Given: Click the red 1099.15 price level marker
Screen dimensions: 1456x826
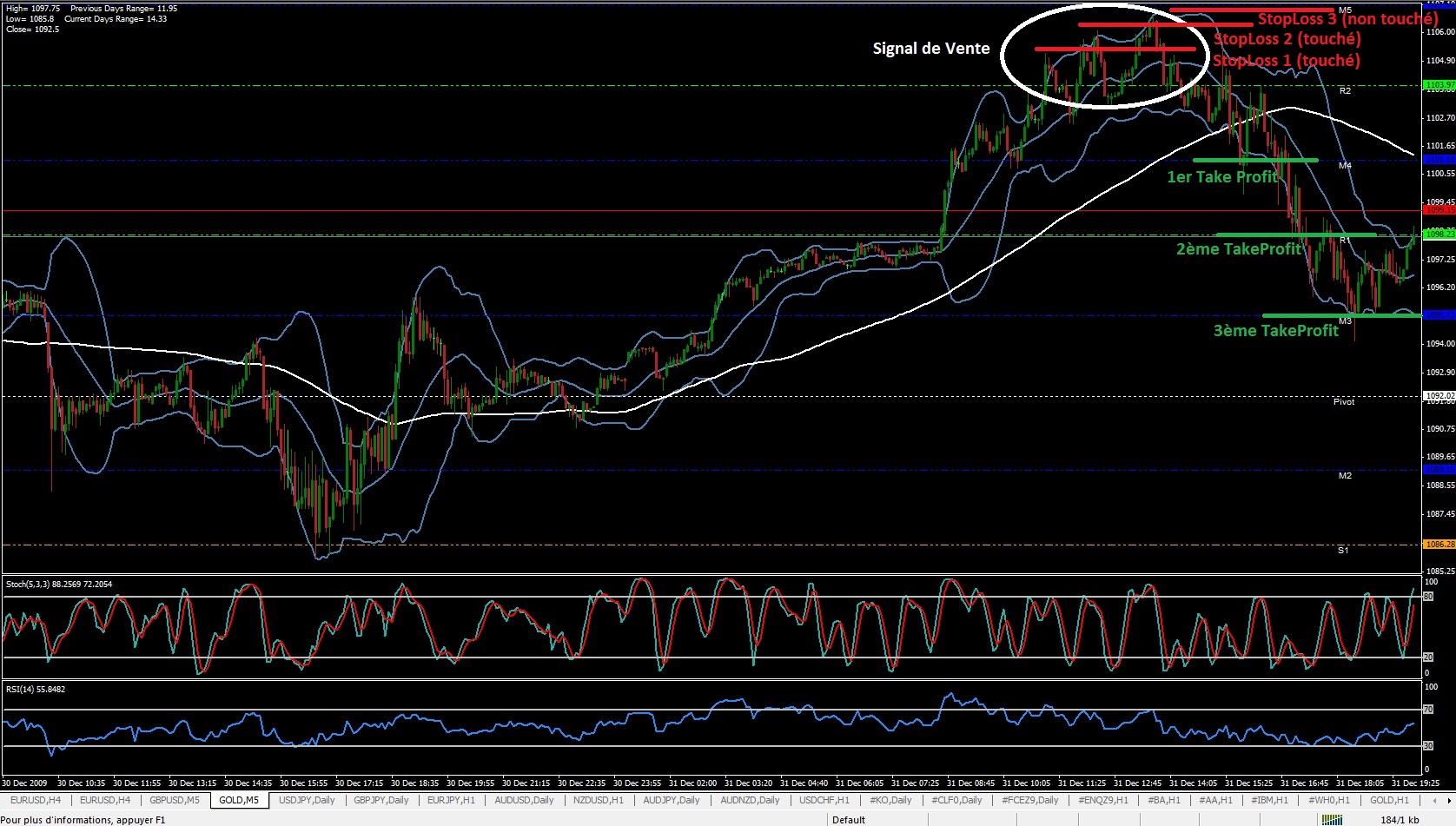Looking at the screenshot, I should [1439, 210].
